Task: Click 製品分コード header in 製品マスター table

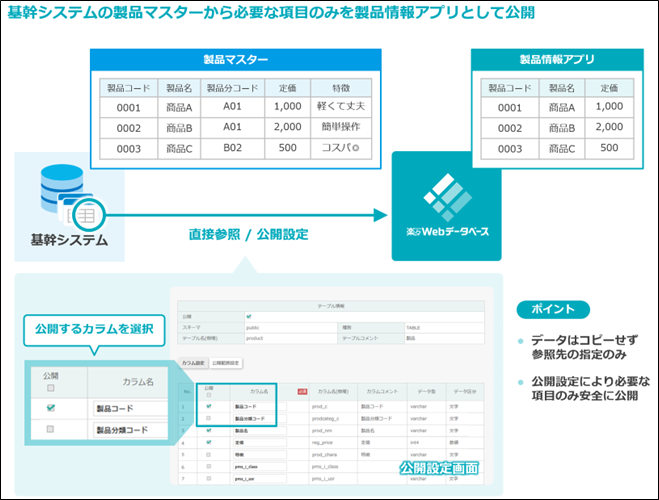Action: pyautogui.click(x=232, y=88)
